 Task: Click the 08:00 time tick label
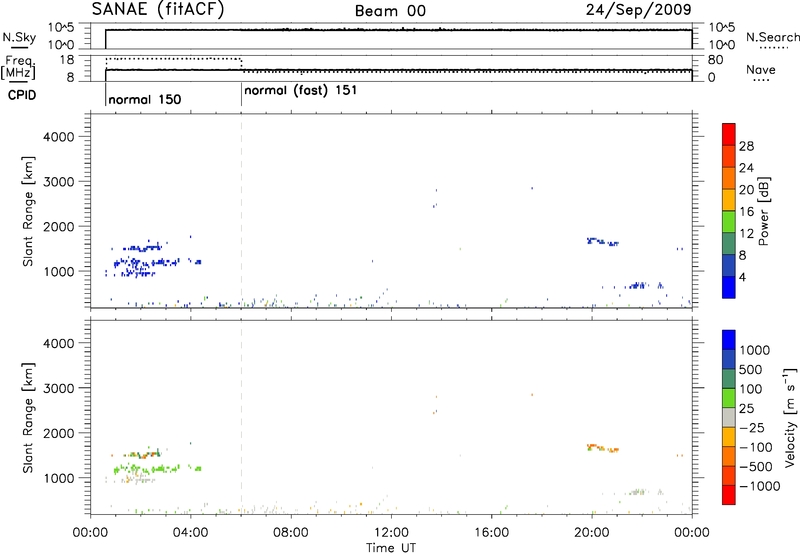click(291, 533)
